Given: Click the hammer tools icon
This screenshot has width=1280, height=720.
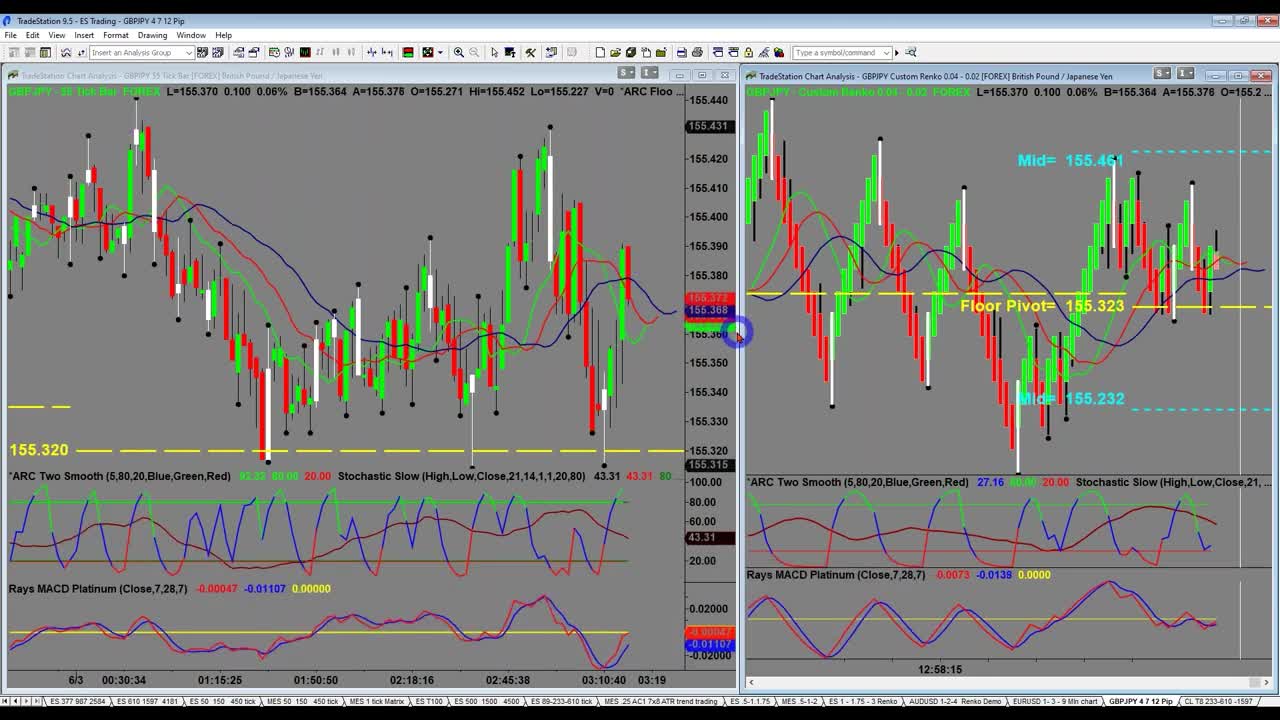Looking at the screenshot, I should [530, 52].
